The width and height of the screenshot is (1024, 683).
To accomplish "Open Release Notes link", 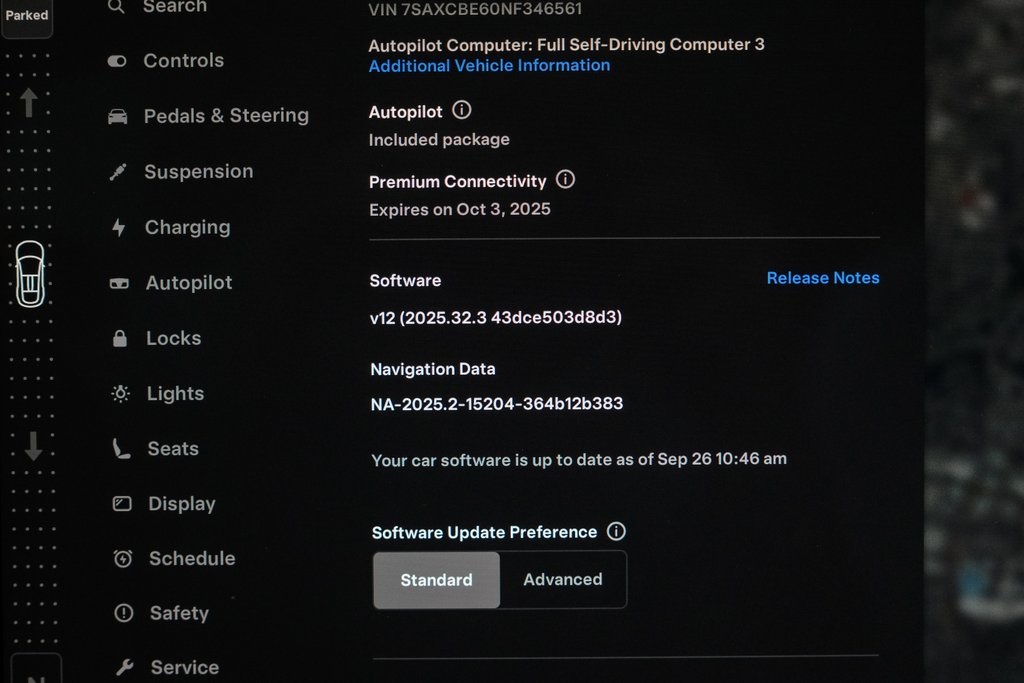I will point(823,278).
